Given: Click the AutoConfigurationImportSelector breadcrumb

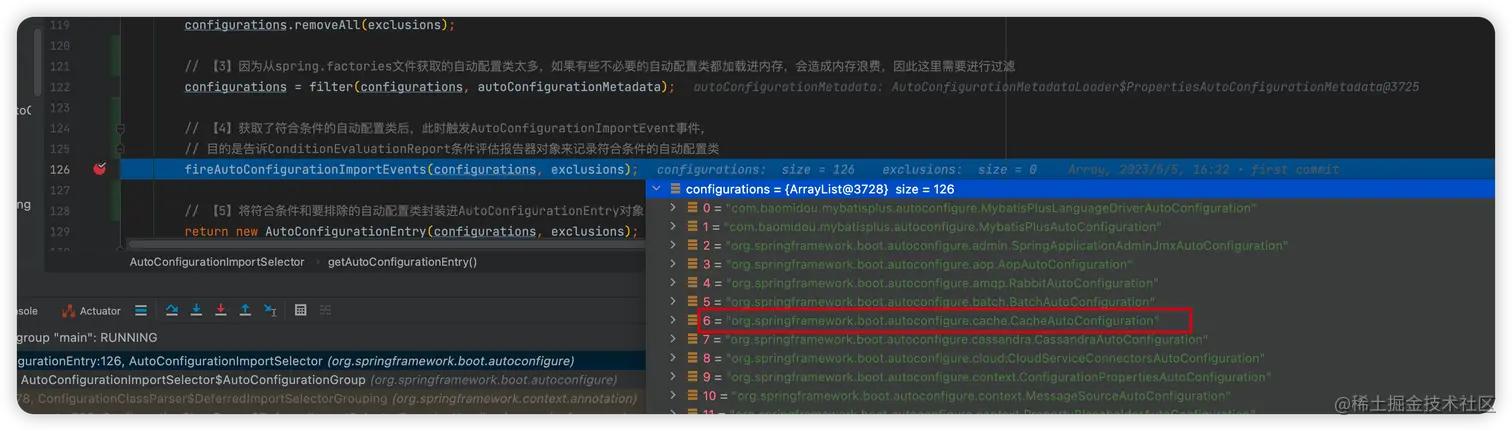Looking at the screenshot, I should click(217, 262).
